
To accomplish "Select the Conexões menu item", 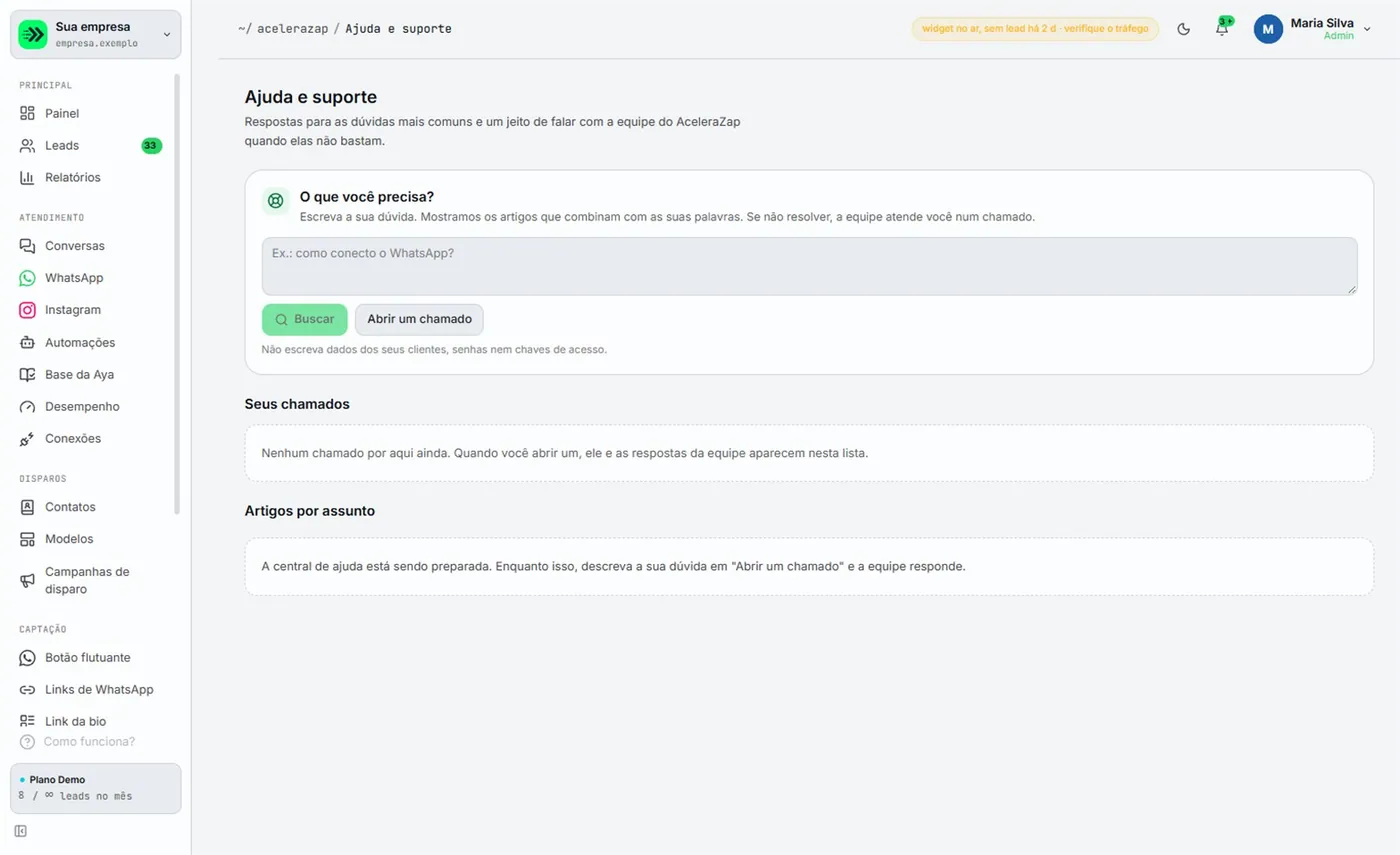I will (x=93, y=439).
